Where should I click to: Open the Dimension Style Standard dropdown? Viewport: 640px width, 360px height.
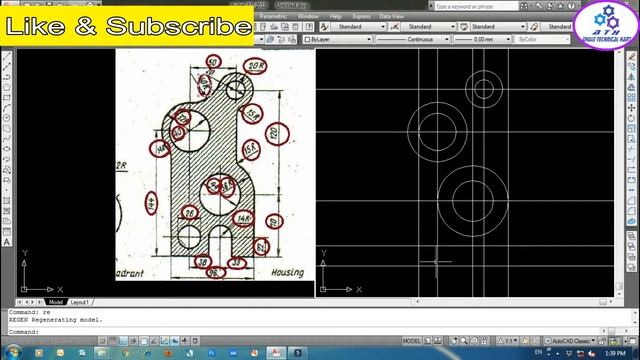(428, 27)
